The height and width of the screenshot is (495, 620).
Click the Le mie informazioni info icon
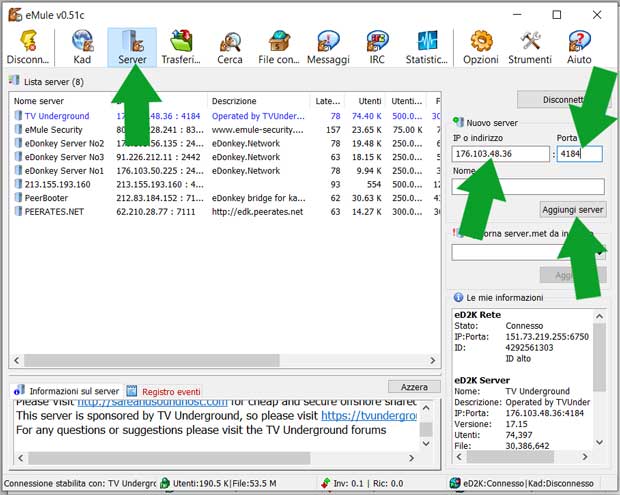tap(458, 297)
